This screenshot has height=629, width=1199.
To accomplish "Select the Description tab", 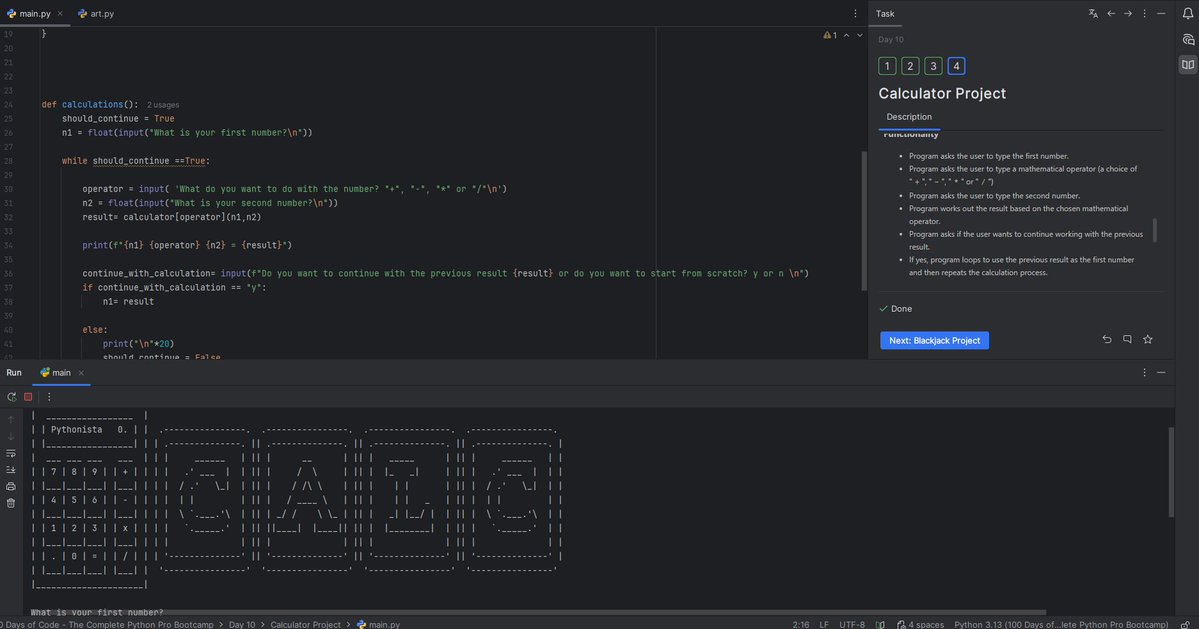I will coord(908,117).
